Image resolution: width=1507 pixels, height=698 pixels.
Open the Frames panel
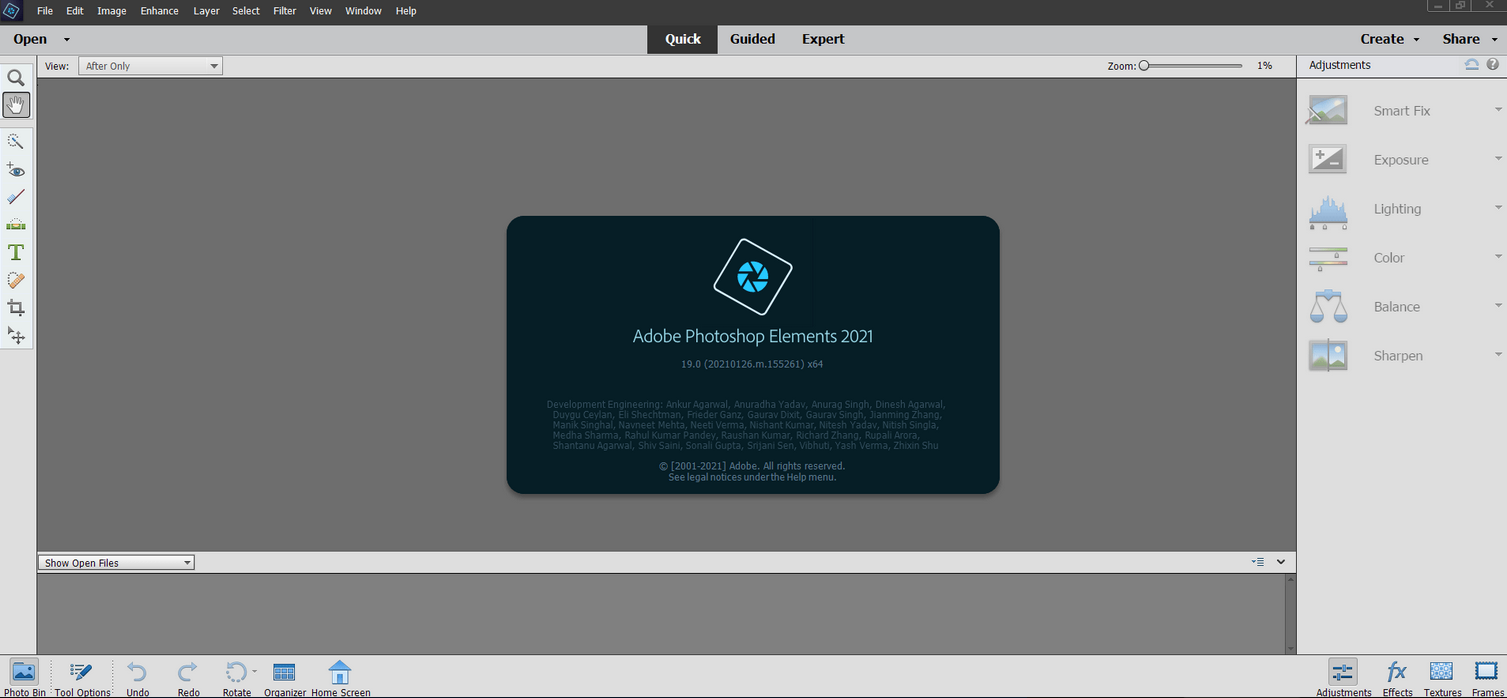coord(1487,677)
